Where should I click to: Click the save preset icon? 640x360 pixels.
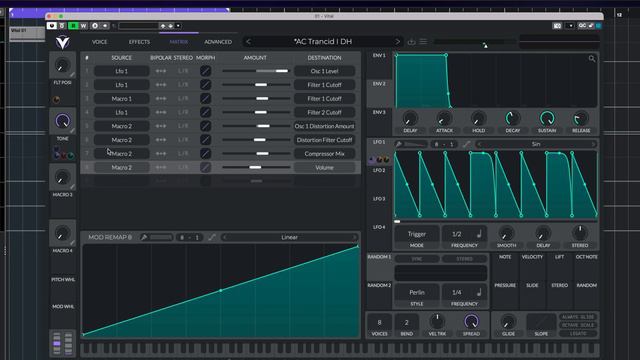coord(411,42)
